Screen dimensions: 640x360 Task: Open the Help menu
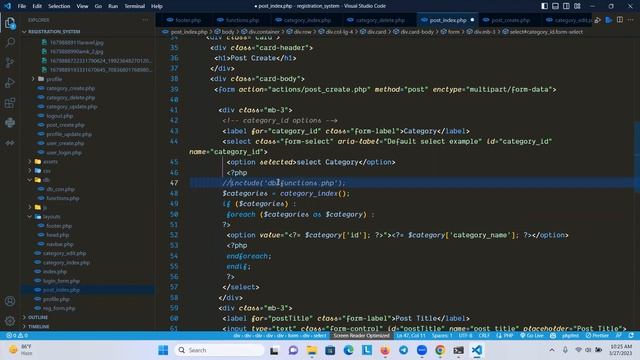[x=157, y=6]
